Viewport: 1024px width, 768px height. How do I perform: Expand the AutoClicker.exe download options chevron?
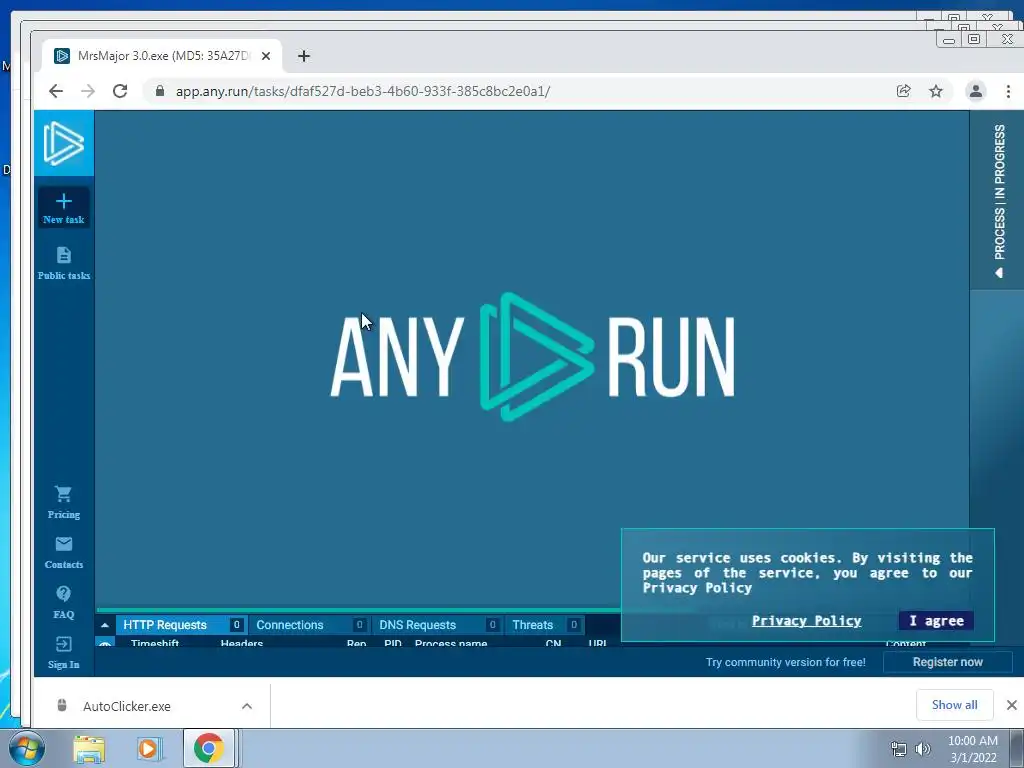(247, 706)
